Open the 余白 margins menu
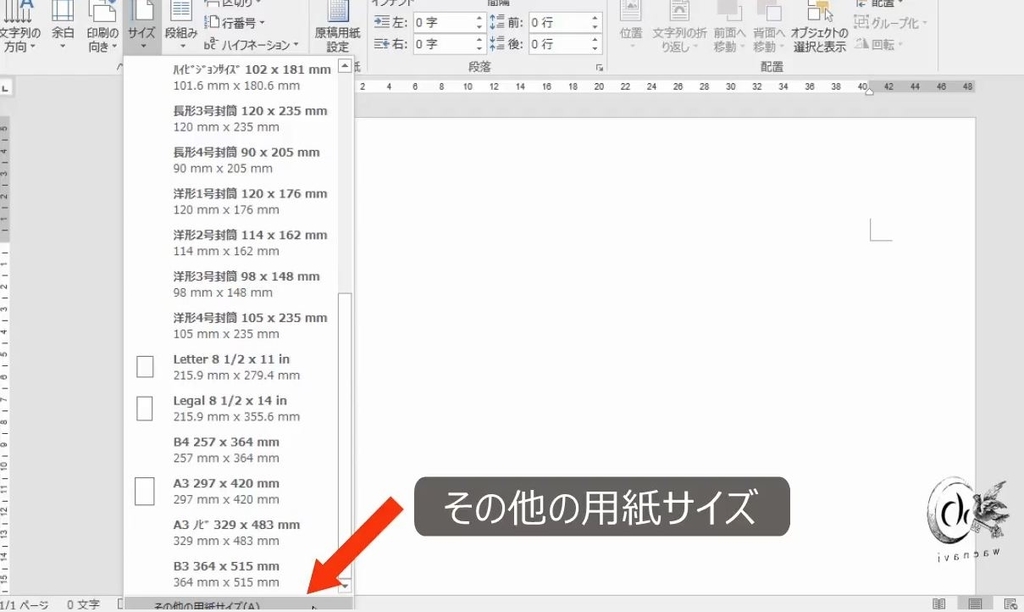1024x612 pixels. [63, 27]
